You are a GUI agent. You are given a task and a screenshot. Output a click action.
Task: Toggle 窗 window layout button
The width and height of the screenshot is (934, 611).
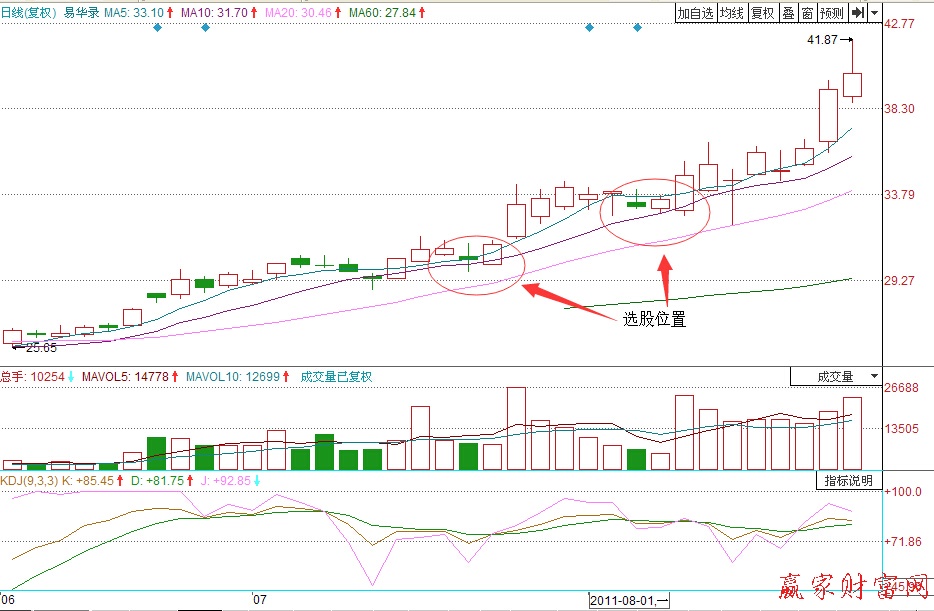coord(806,13)
